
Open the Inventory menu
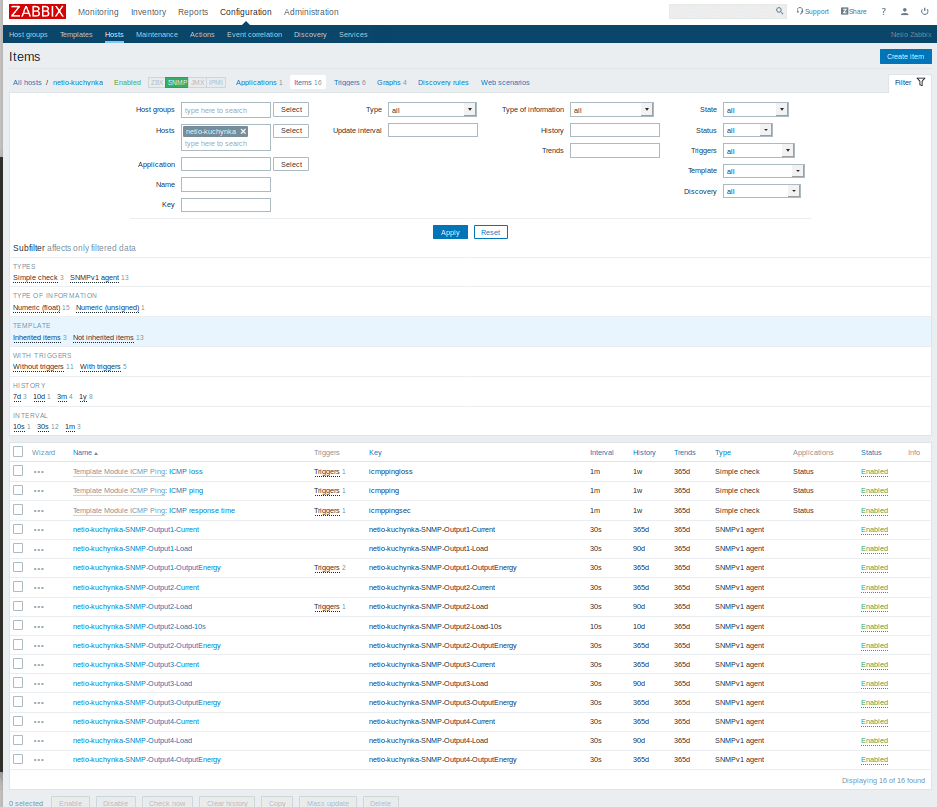point(148,12)
